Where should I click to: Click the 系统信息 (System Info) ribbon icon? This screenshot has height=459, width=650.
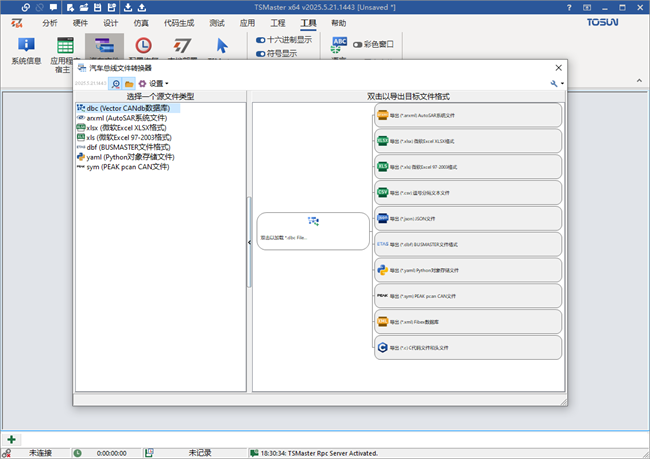click(x=25, y=46)
